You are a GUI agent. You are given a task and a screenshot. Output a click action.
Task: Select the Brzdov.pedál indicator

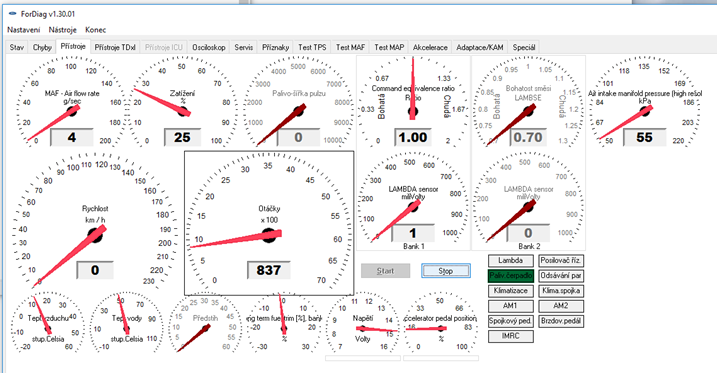[561, 321]
